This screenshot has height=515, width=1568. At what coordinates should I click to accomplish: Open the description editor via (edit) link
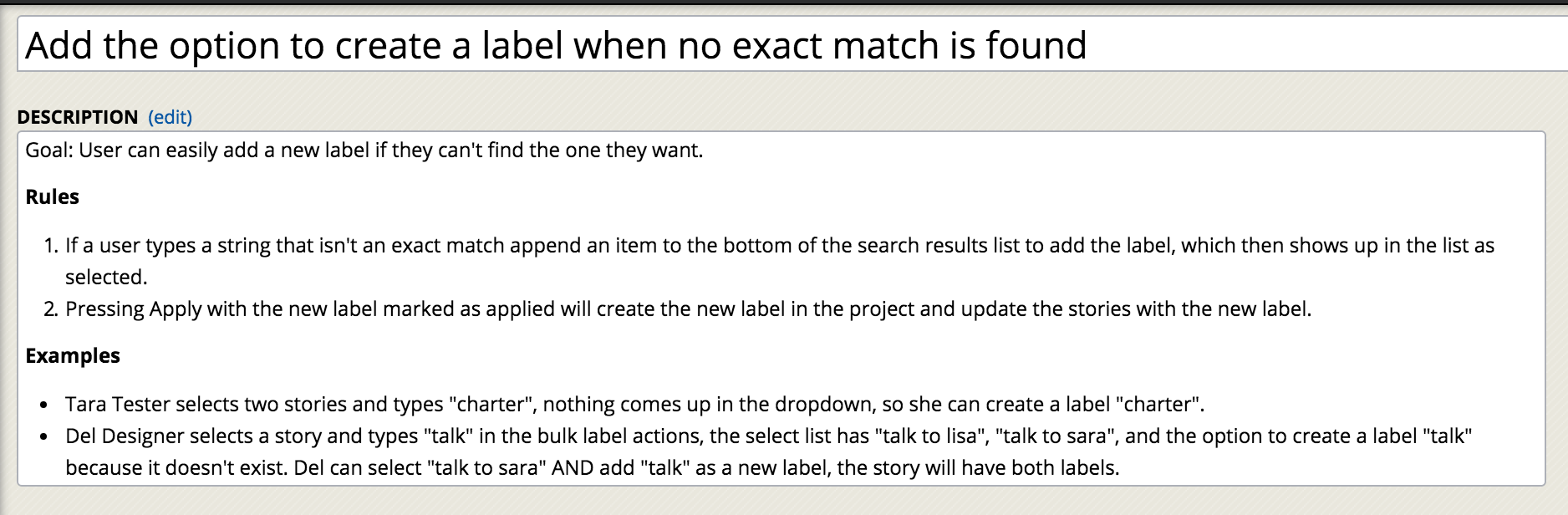click(170, 117)
